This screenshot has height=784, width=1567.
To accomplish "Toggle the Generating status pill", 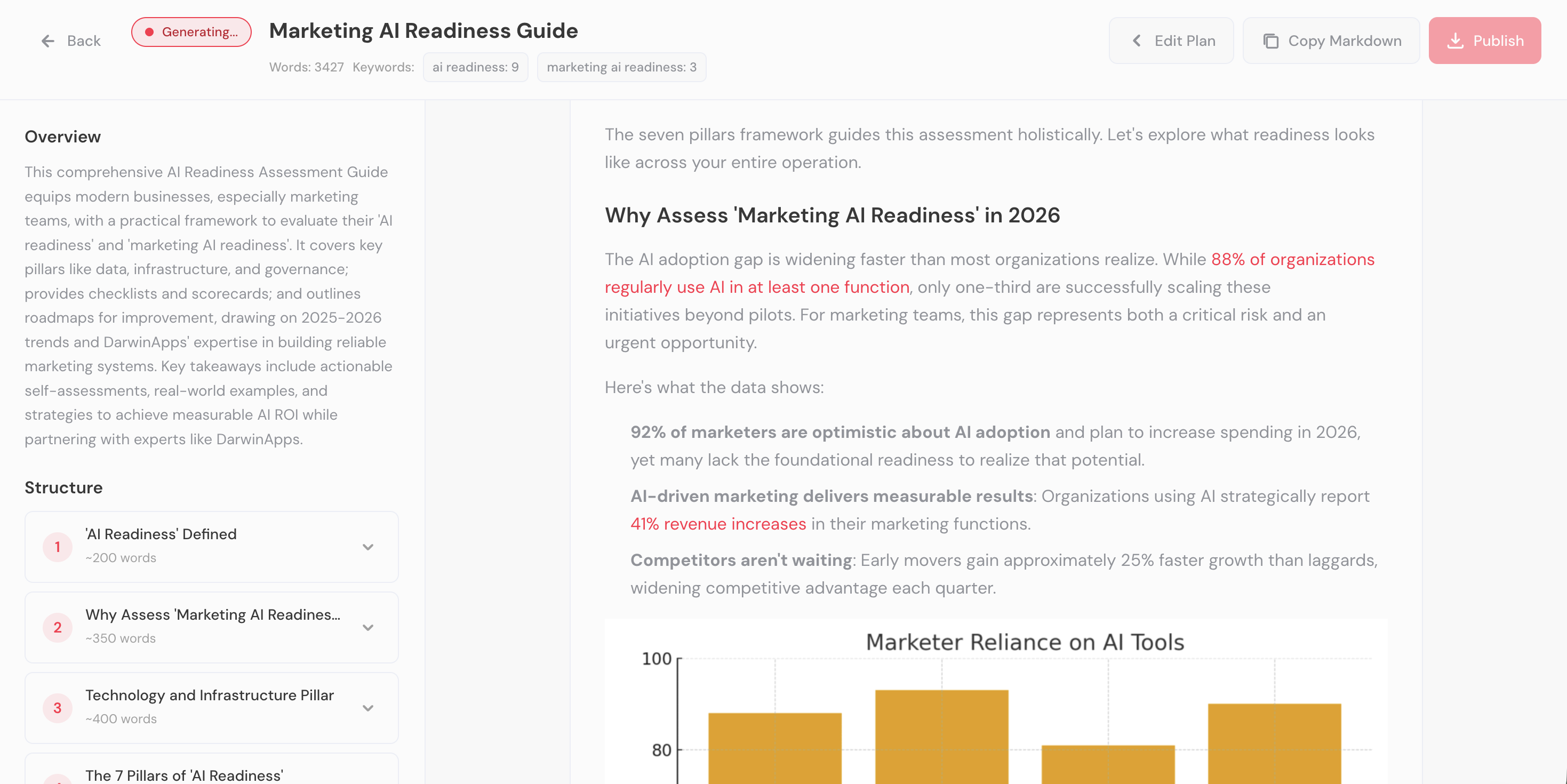I will (x=191, y=32).
